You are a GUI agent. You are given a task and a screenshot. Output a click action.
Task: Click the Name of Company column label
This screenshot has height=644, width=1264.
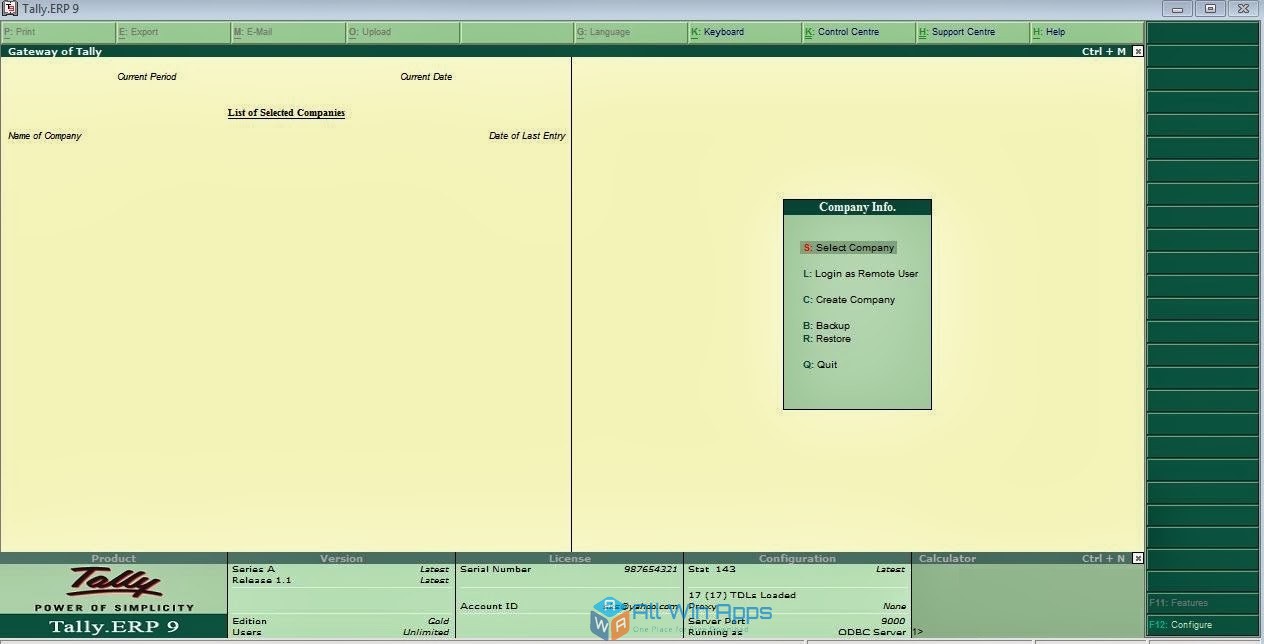tap(45, 136)
